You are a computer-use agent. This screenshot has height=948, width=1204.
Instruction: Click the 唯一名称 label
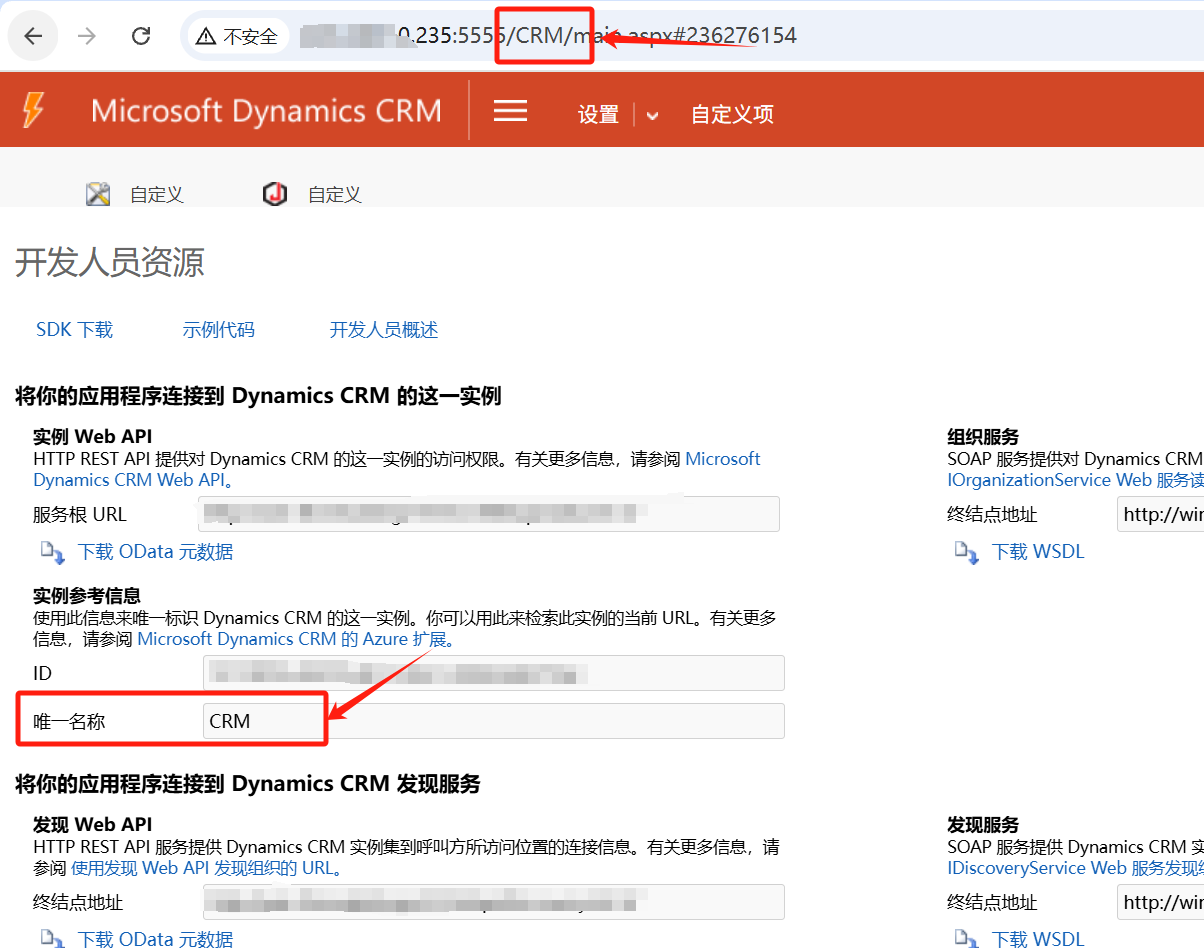pyautogui.click(x=69, y=721)
